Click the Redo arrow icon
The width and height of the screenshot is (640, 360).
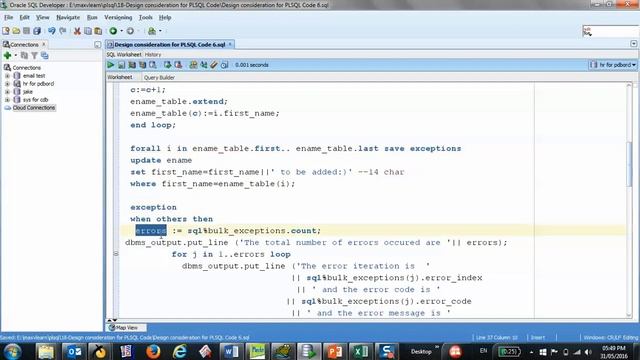click(x=62, y=31)
